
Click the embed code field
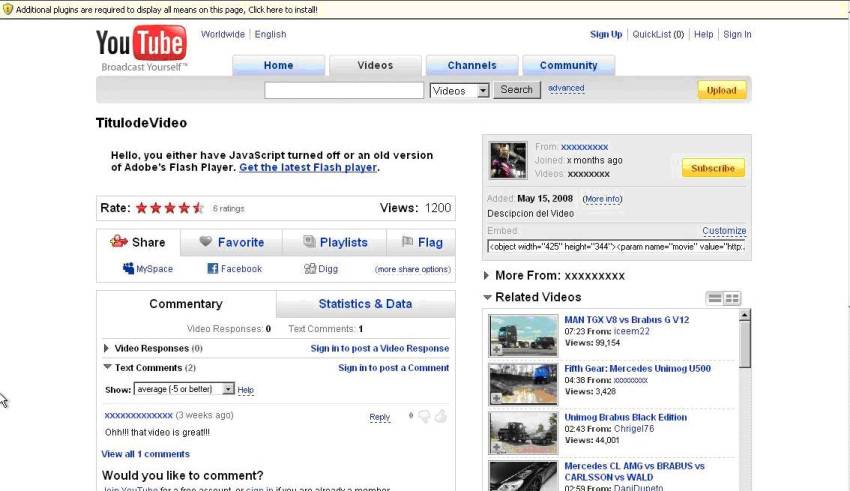click(x=617, y=247)
